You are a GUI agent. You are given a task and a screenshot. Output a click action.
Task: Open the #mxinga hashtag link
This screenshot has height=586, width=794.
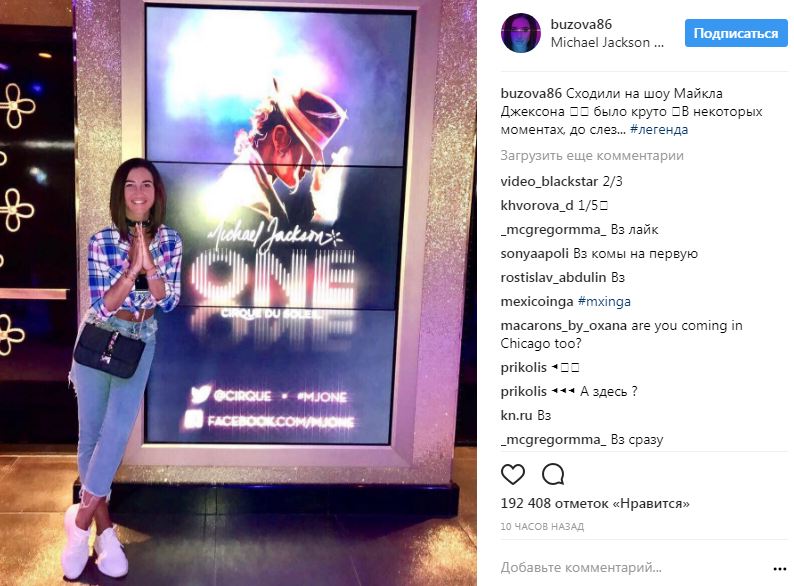click(x=604, y=302)
